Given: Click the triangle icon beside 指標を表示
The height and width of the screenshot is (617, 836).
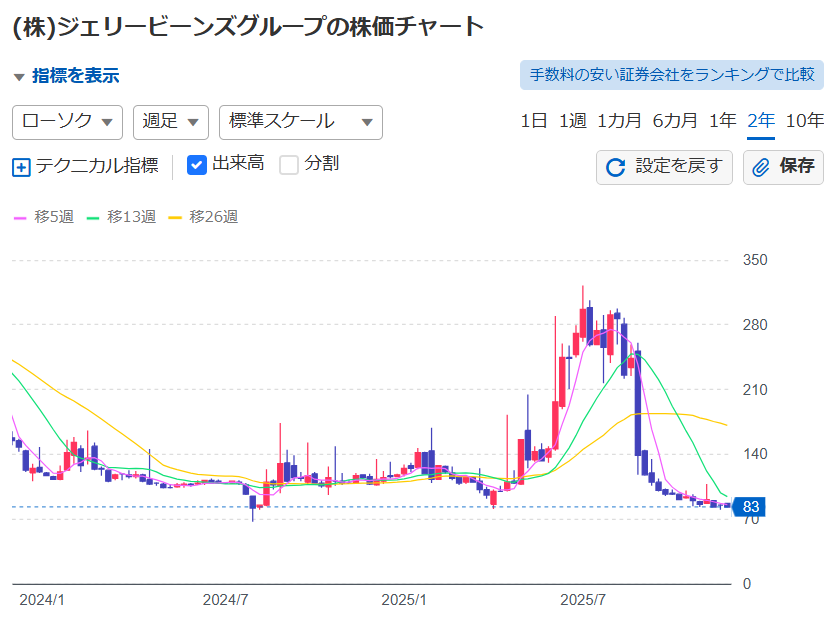Looking at the screenshot, I should 19,77.
